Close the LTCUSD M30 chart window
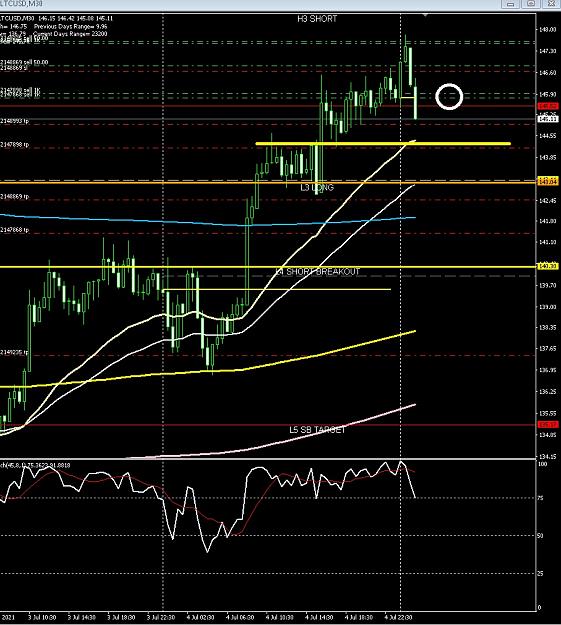The width and height of the screenshot is (561, 625). (551, 4)
